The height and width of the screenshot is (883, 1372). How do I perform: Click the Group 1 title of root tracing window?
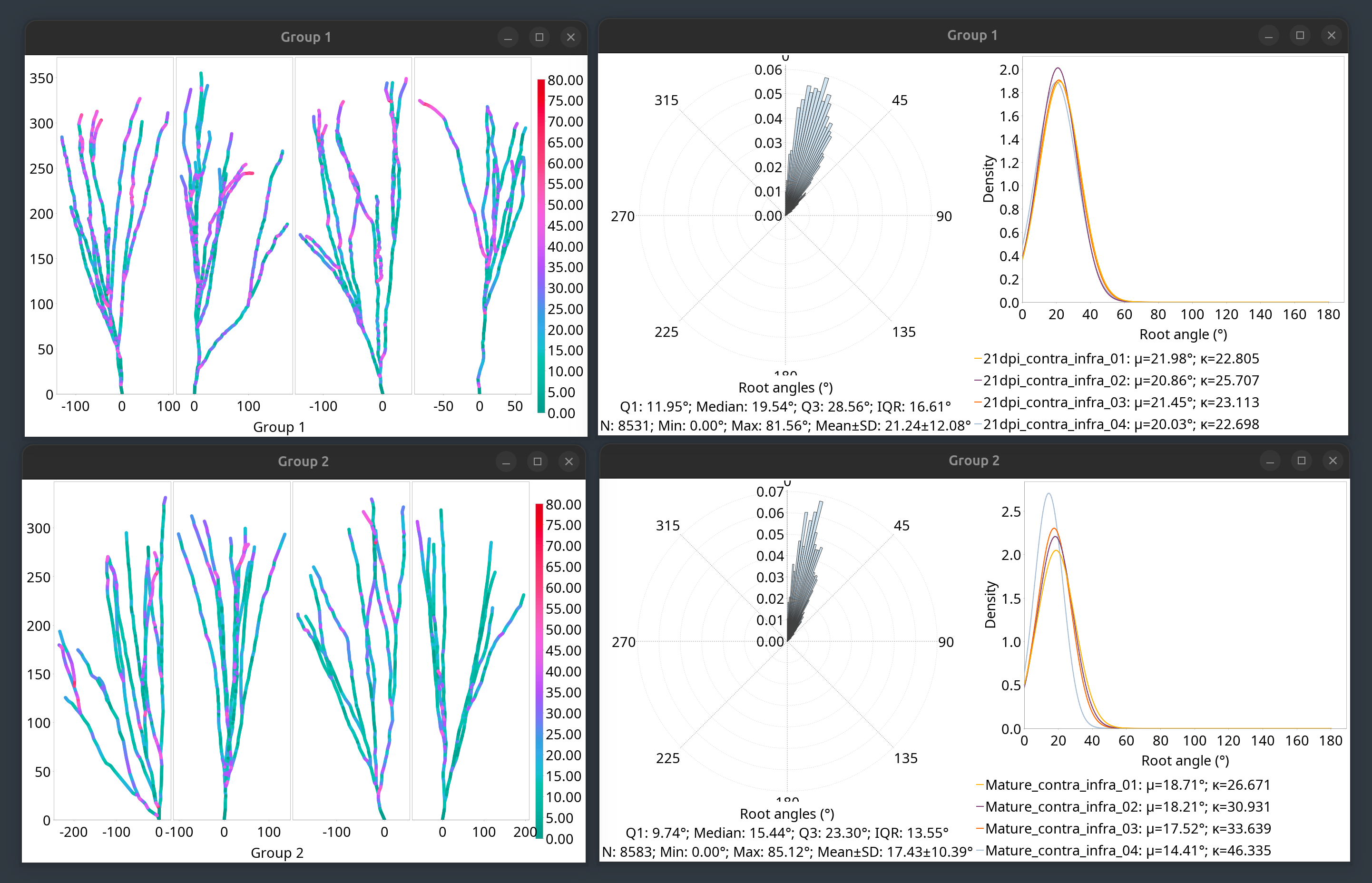coord(305,37)
